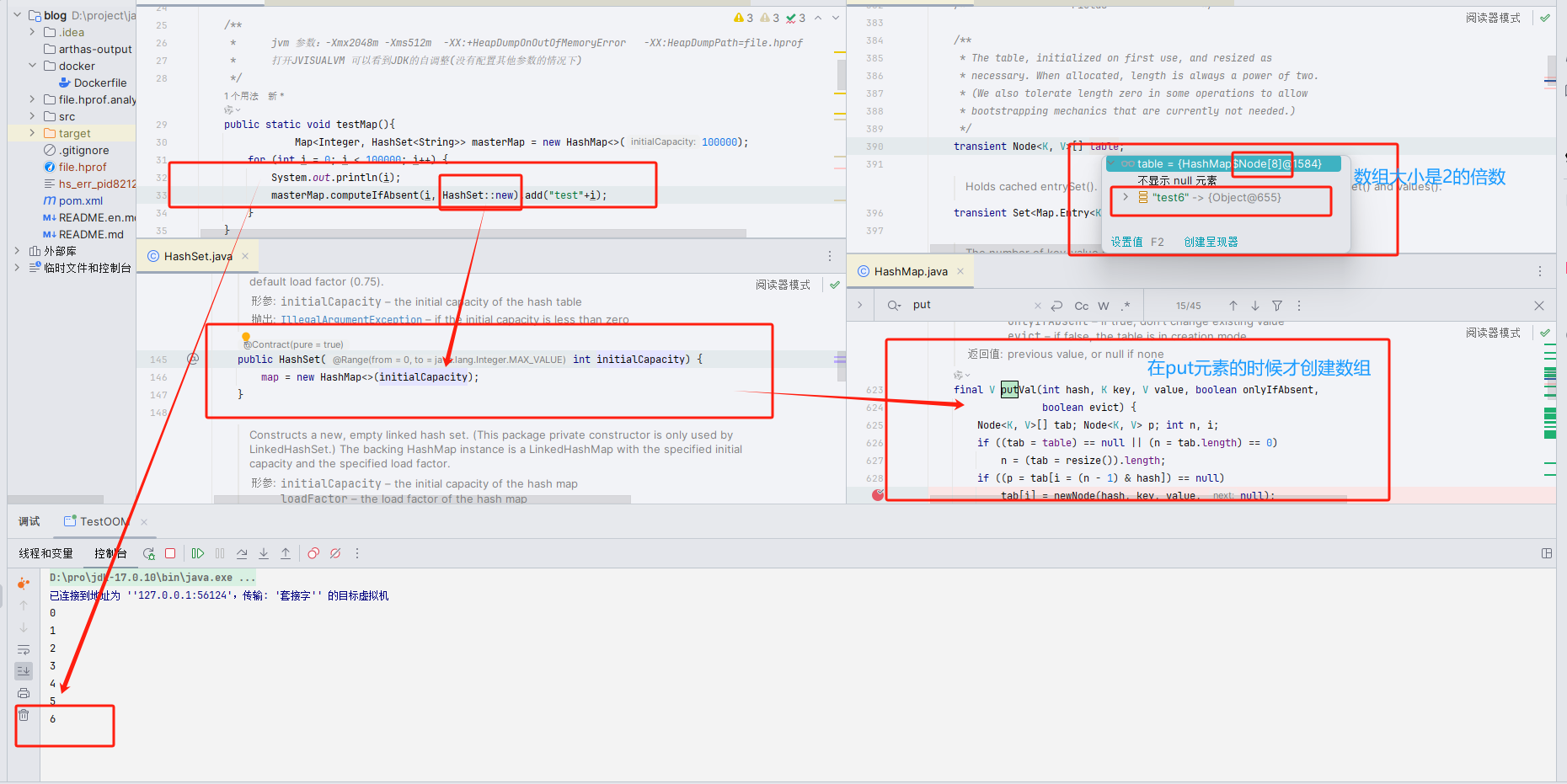Open the 线程和变量 tab

(45, 553)
